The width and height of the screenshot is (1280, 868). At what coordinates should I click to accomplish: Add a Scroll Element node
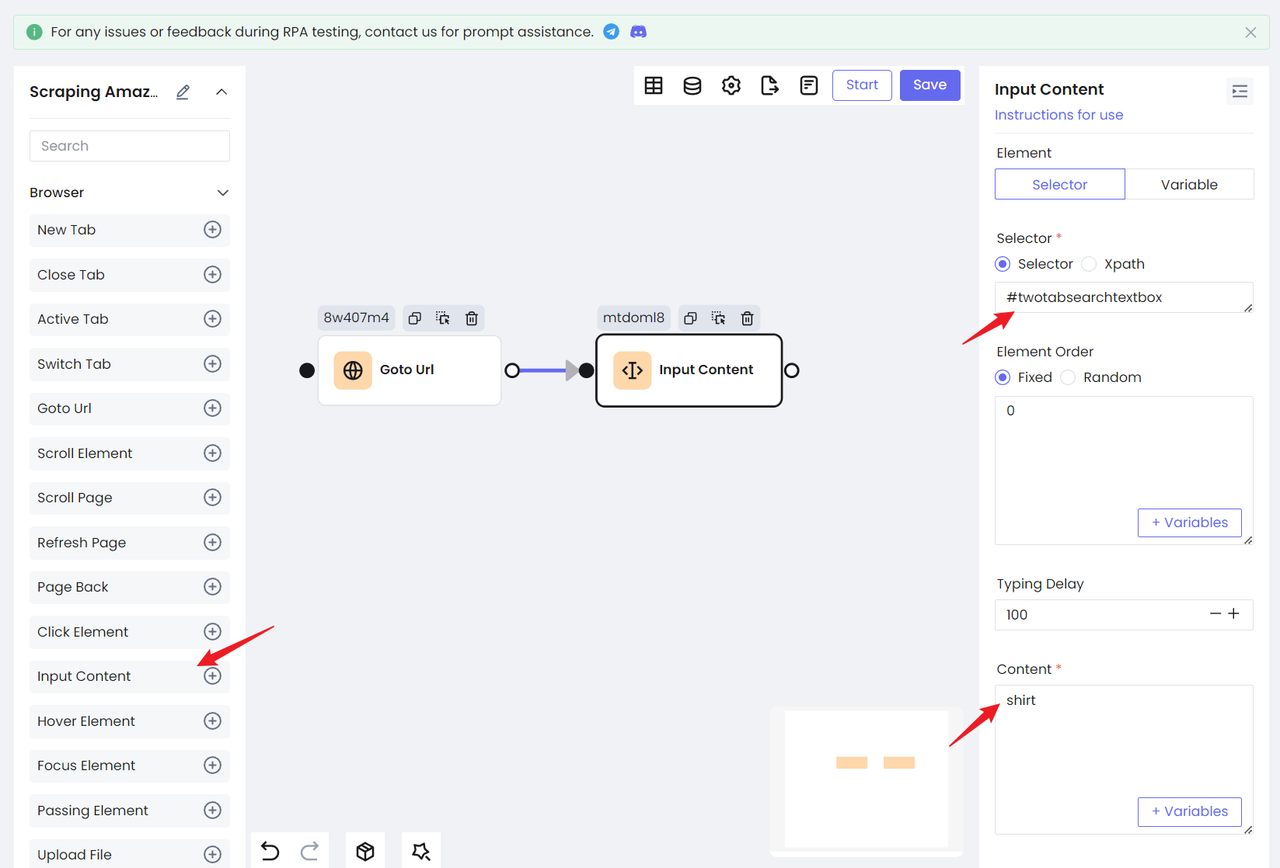point(212,453)
